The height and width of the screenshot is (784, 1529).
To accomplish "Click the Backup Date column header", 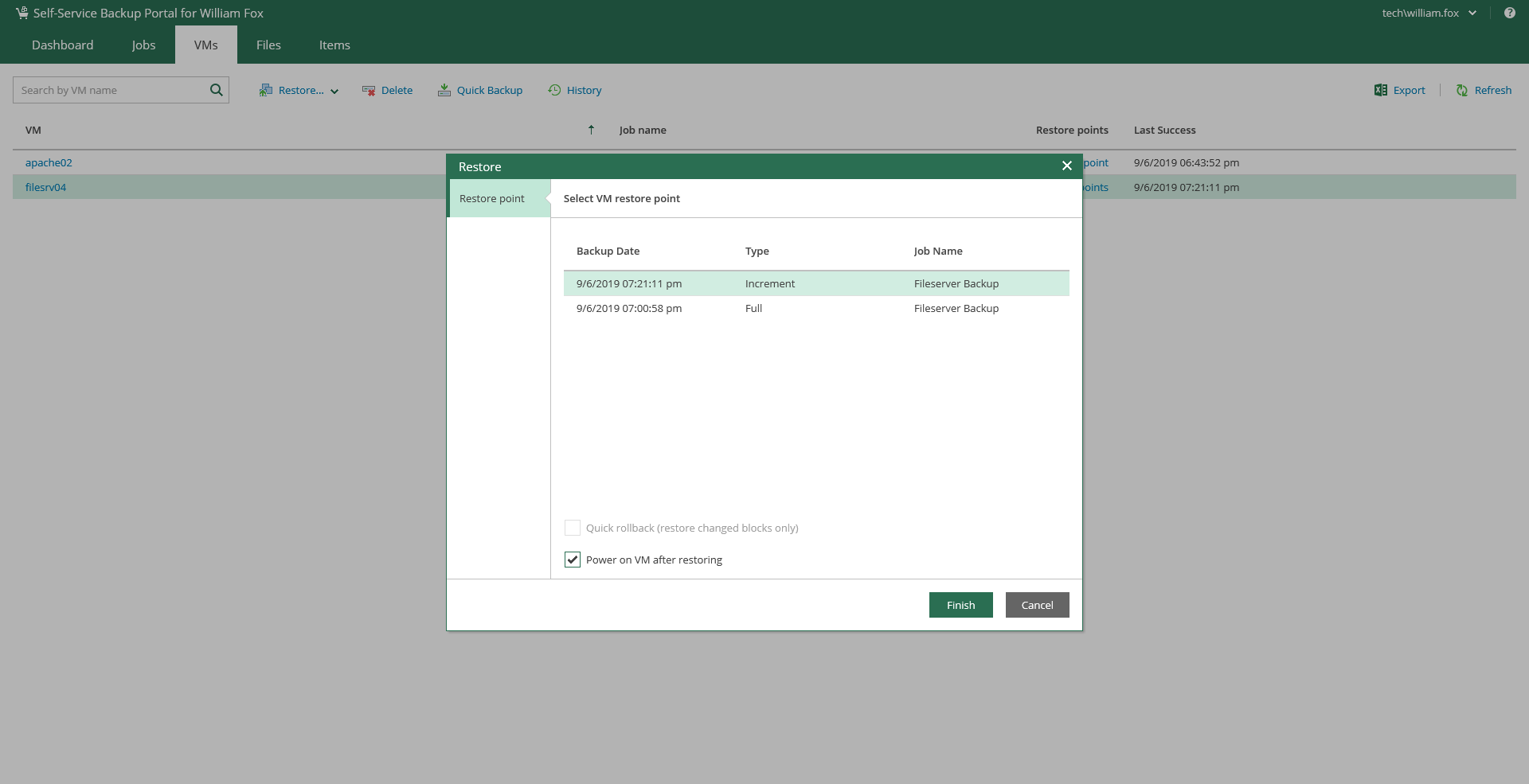I will (x=608, y=251).
